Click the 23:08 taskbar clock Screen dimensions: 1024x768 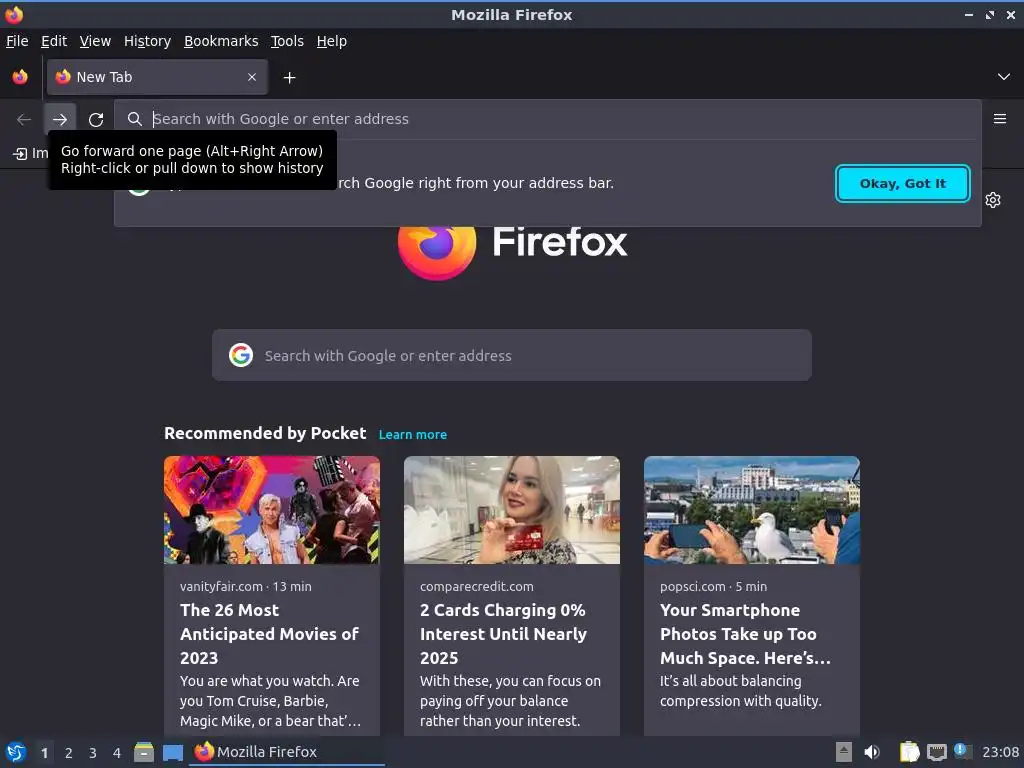[1000, 752]
